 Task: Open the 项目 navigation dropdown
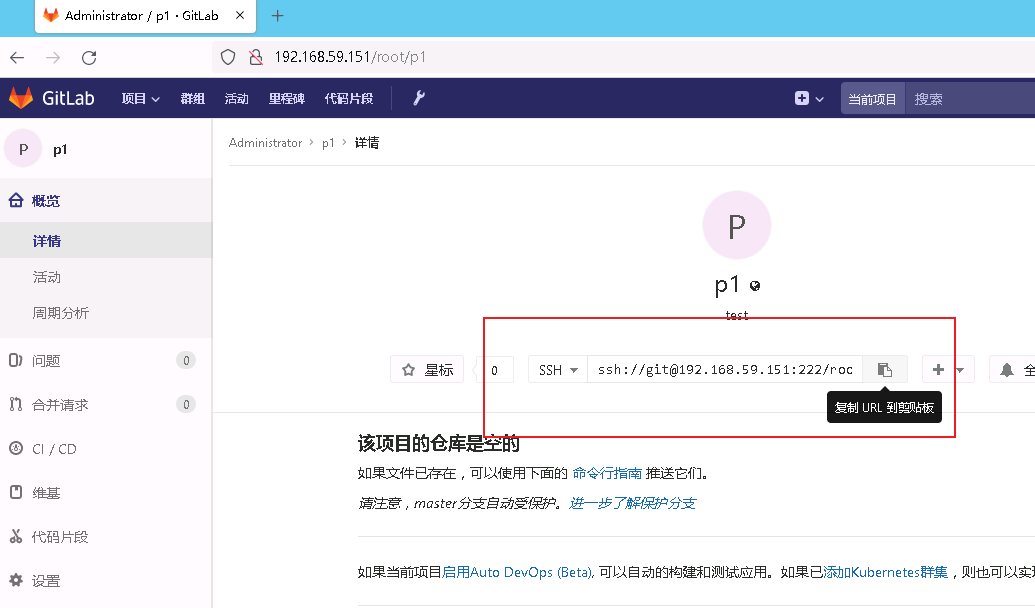pyautogui.click(x=139, y=98)
